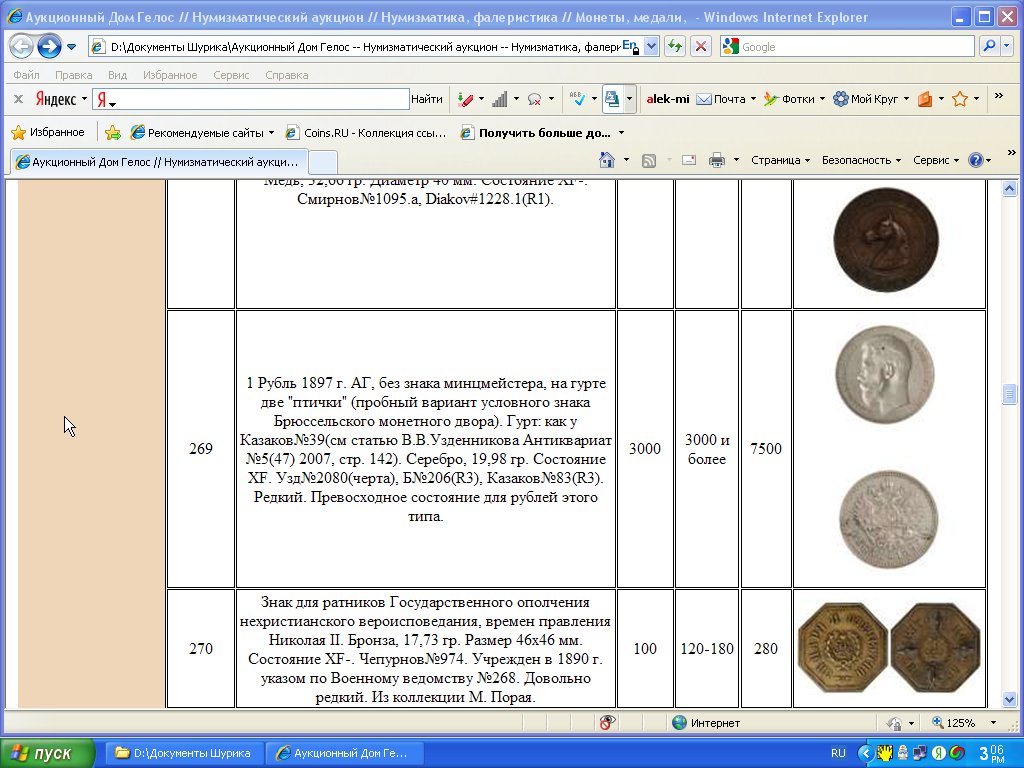The height and width of the screenshot is (768, 1024).
Task: Click the vertical scrollbar thumb
Action: [1009, 394]
